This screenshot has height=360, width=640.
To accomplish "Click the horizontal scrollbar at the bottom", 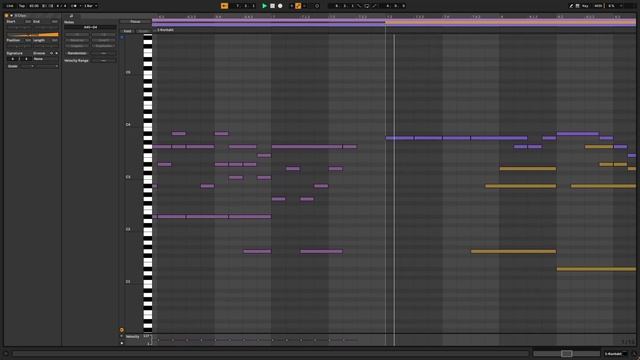I will click(271, 354).
